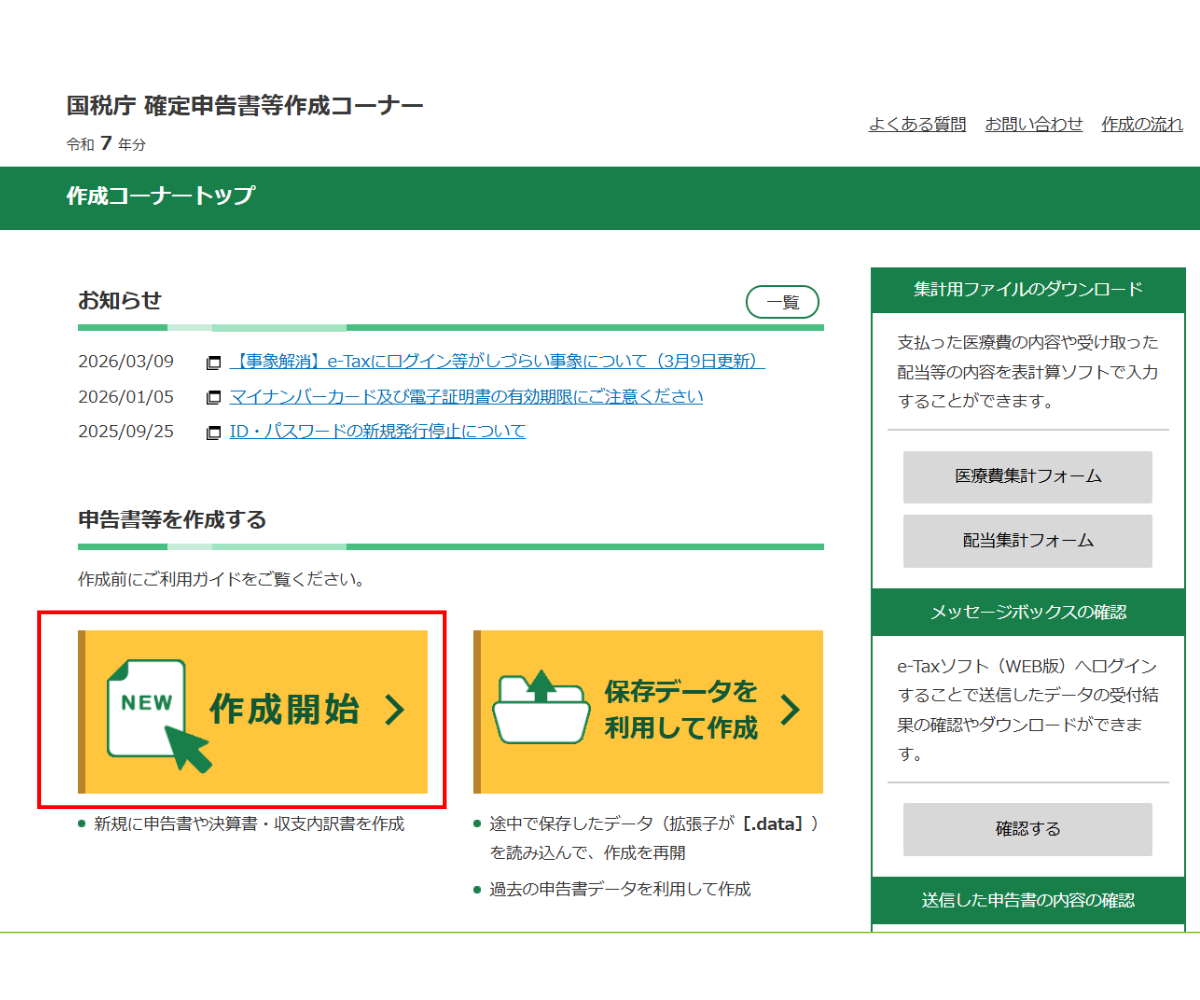This screenshot has width=1200, height=1000.
Task: Click the news icon beside the マイナンバーカード announcement
Action: click(214, 396)
